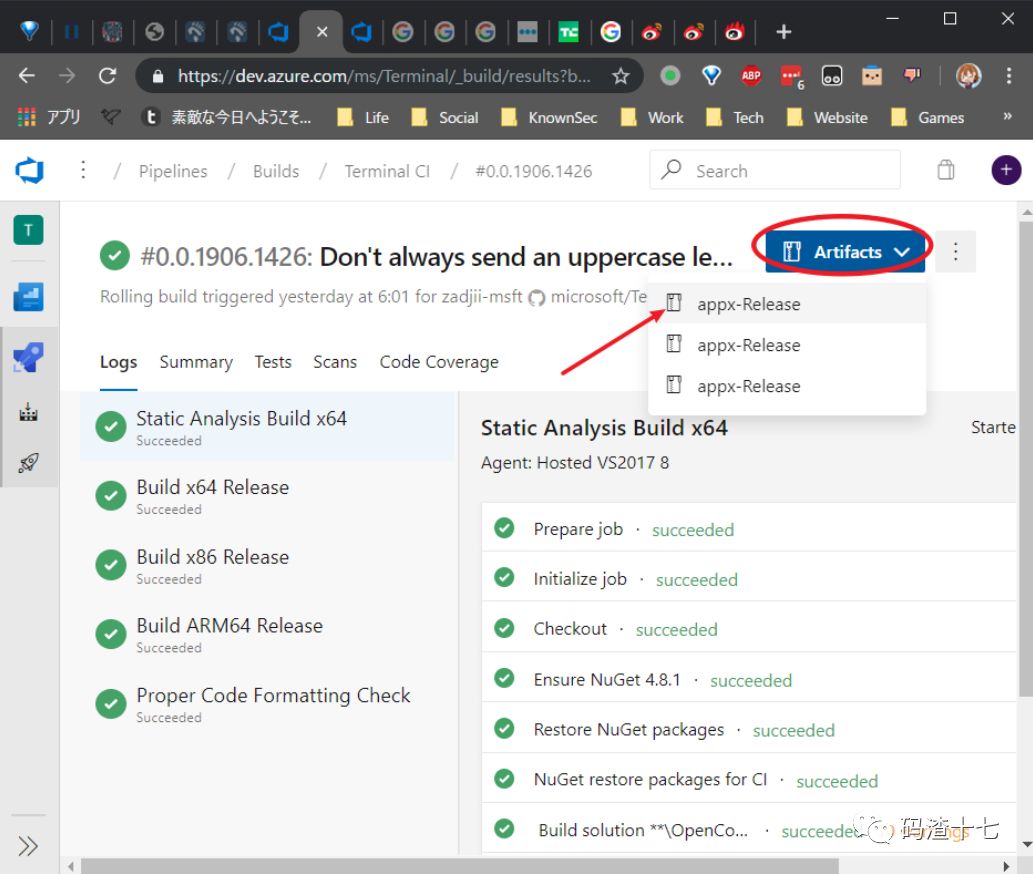This screenshot has width=1033, height=874.
Task: Open Releases rocket outline icon
Action: 28,462
